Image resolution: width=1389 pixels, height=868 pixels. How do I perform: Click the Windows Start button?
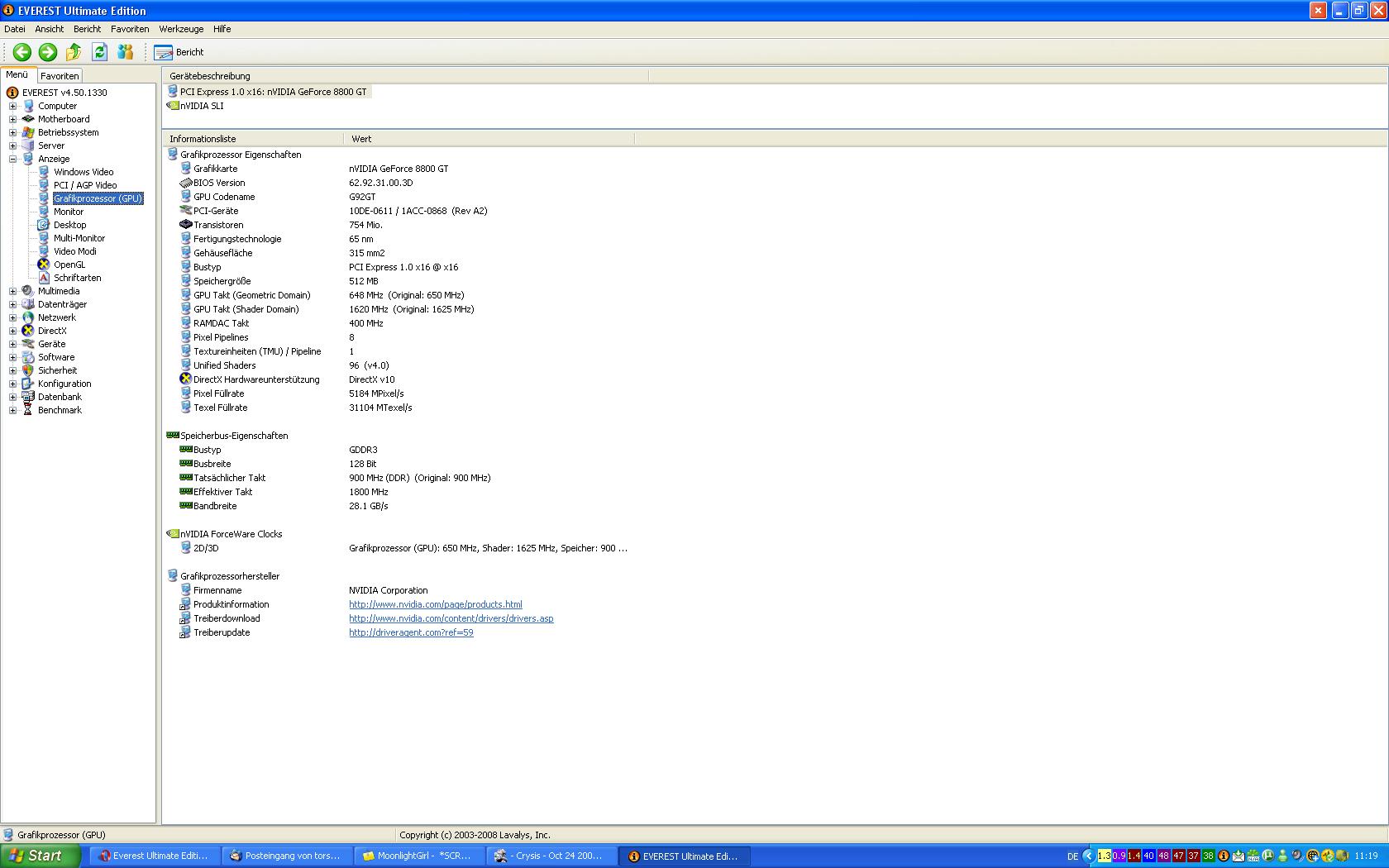tap(40, 856)
